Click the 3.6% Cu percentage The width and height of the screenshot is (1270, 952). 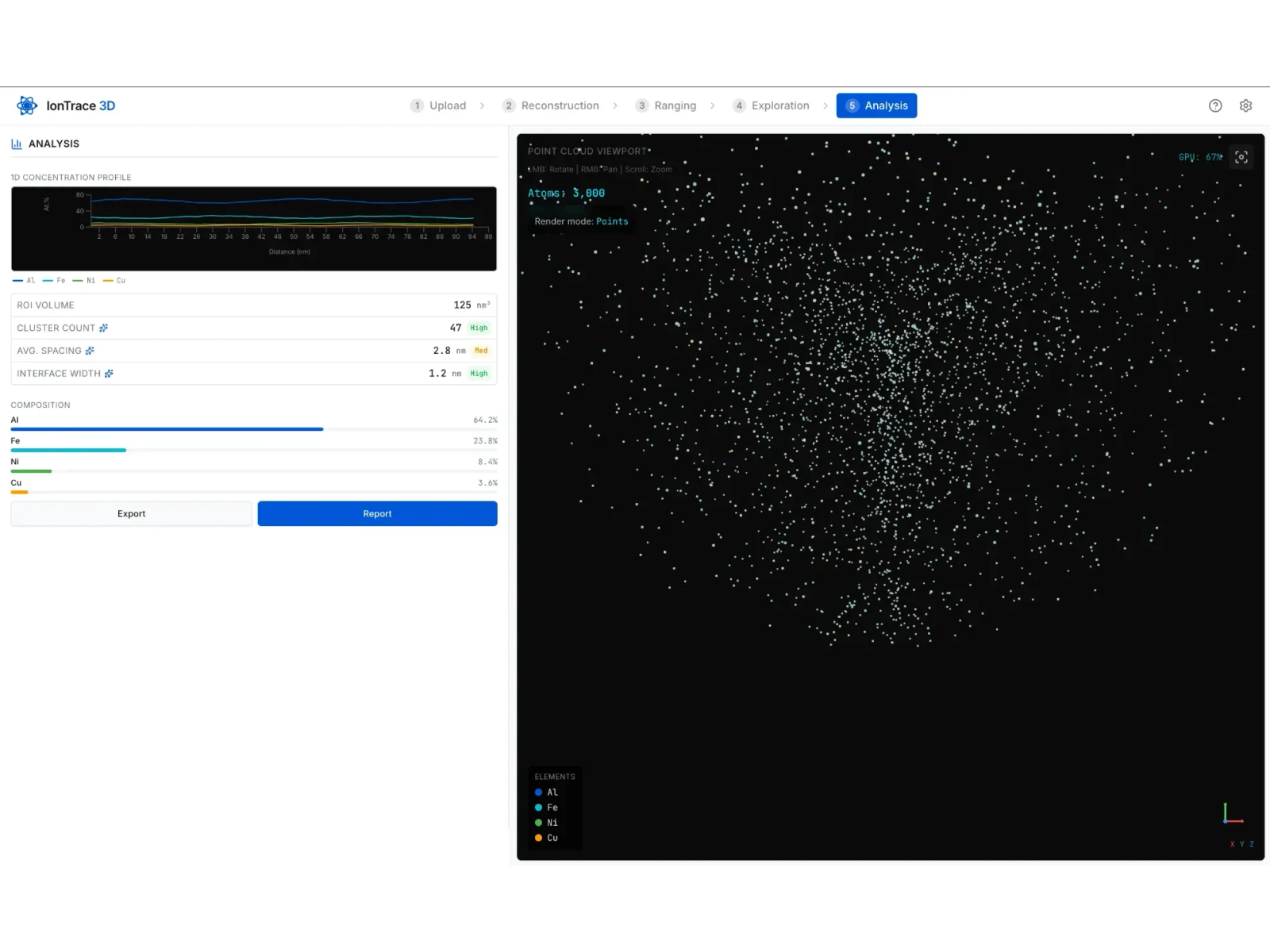pos(487,482)
